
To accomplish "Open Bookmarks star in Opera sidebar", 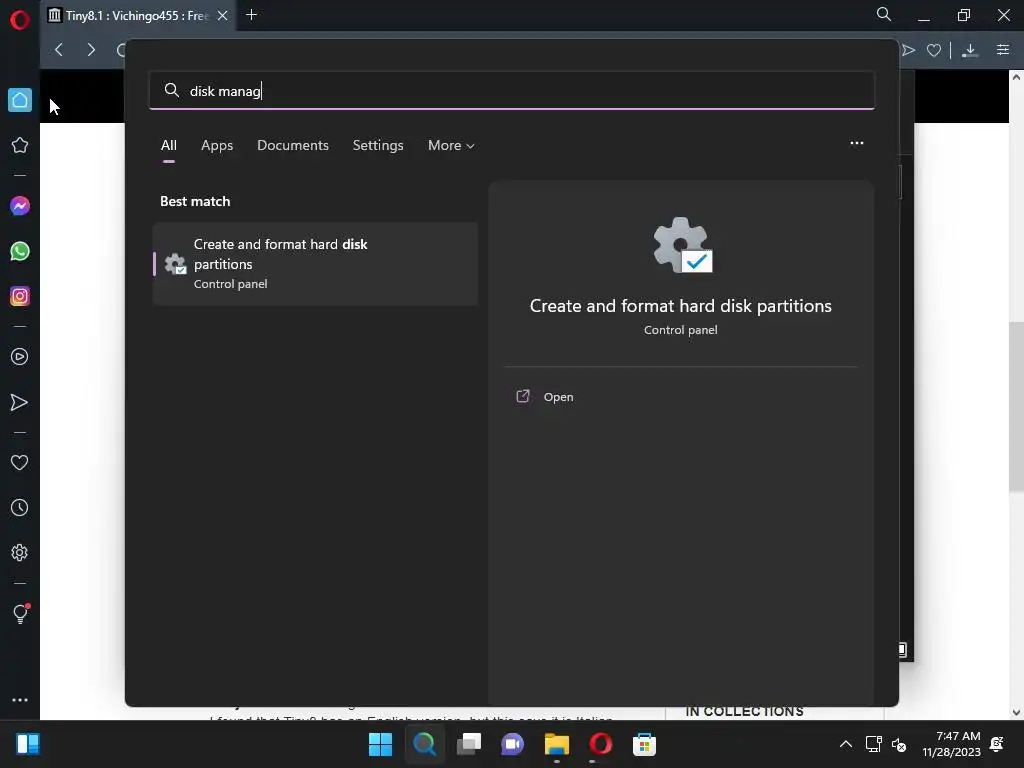I will coord(20,145).
